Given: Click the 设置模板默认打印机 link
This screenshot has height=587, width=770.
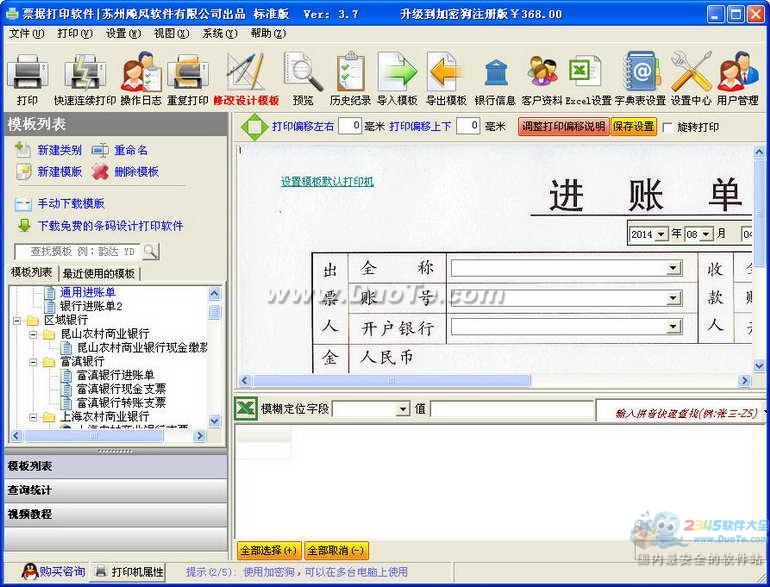Looking at the screenshot, I should tap(327, 182).
